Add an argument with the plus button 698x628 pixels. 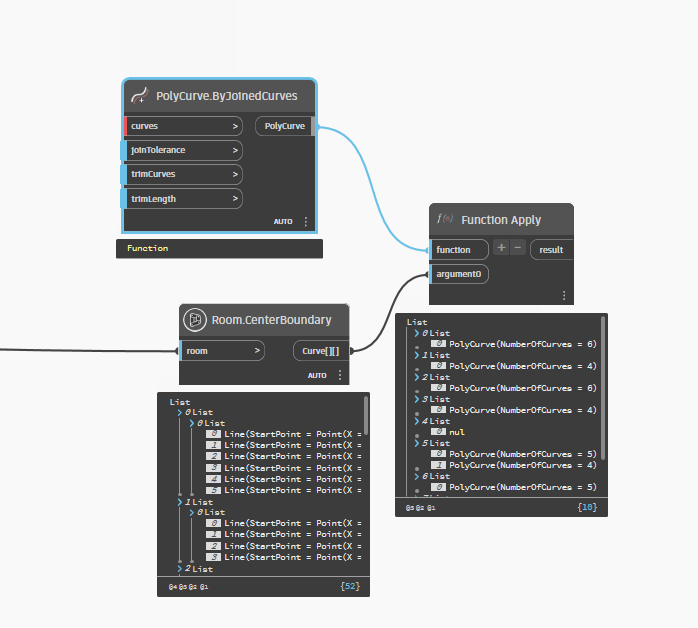point(501,248)
